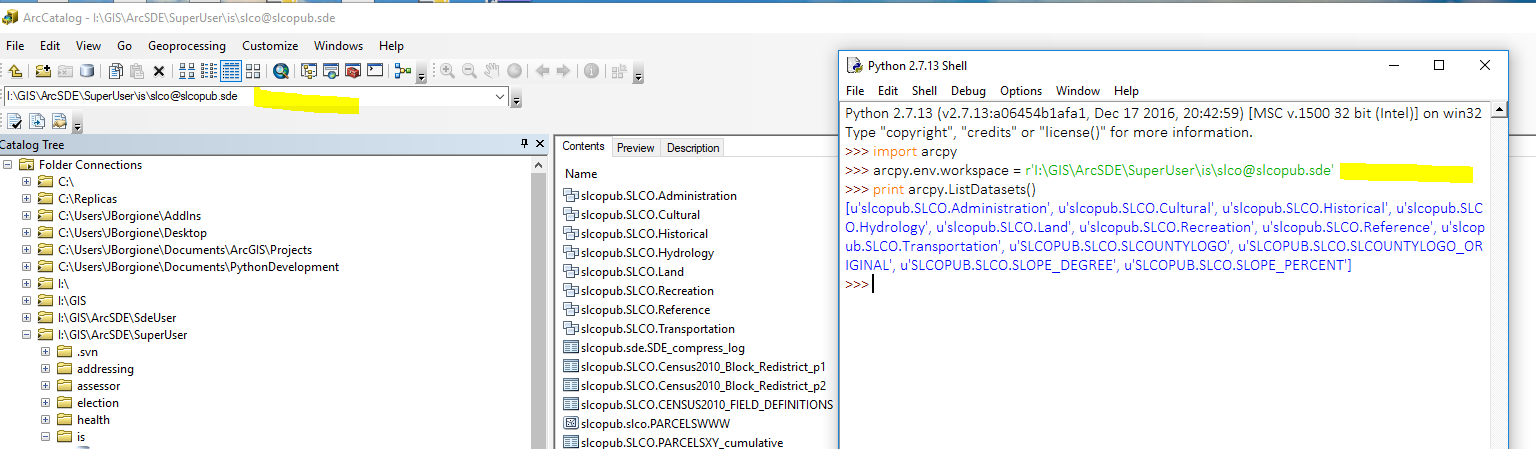Viewport: 1536px width, 449px height.
Task: Pin the Catalog Tree panel
Action: point(524,145)
